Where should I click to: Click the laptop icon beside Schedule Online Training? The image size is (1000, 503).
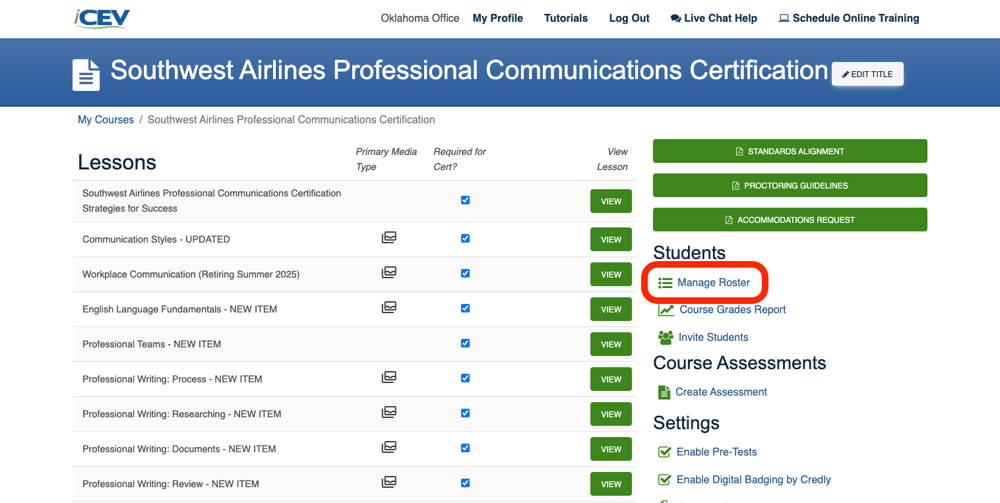point(784,18)
